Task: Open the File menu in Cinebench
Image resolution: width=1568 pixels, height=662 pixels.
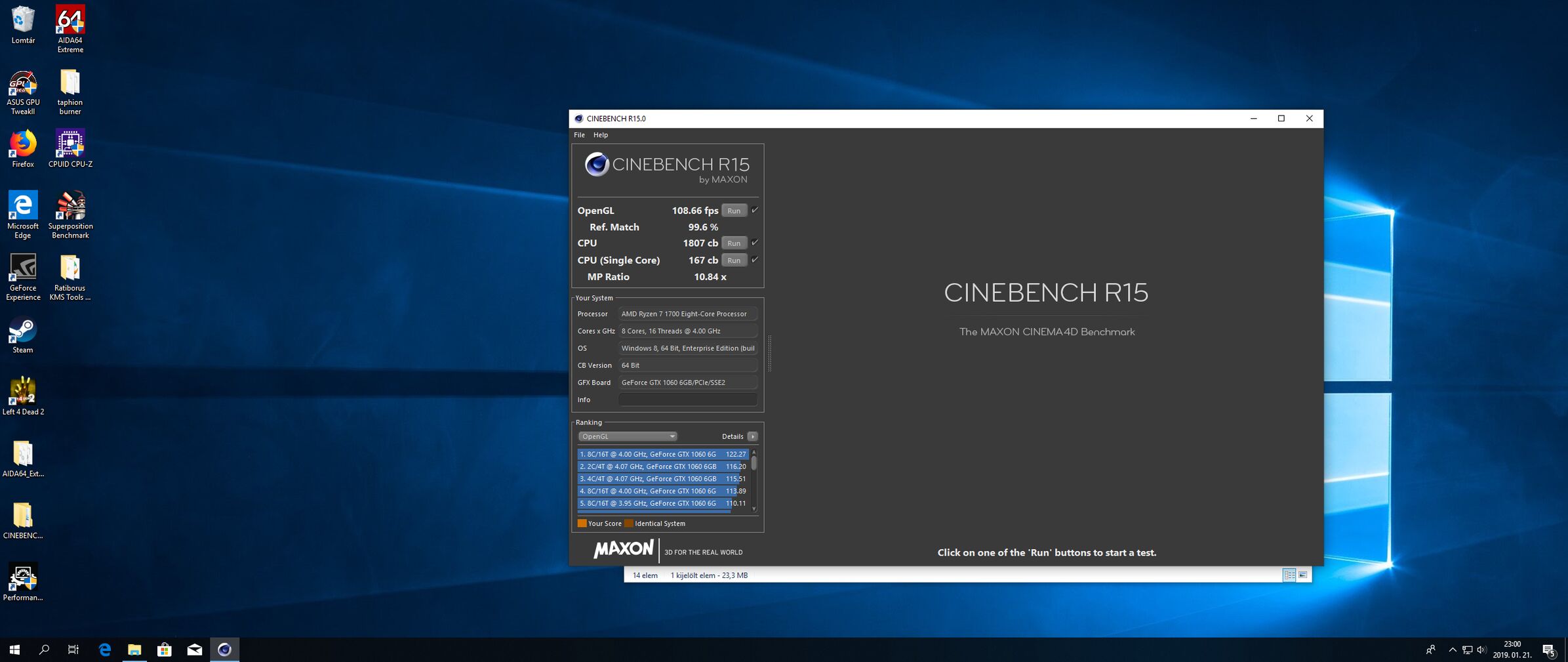Action: tap(579, 135)
